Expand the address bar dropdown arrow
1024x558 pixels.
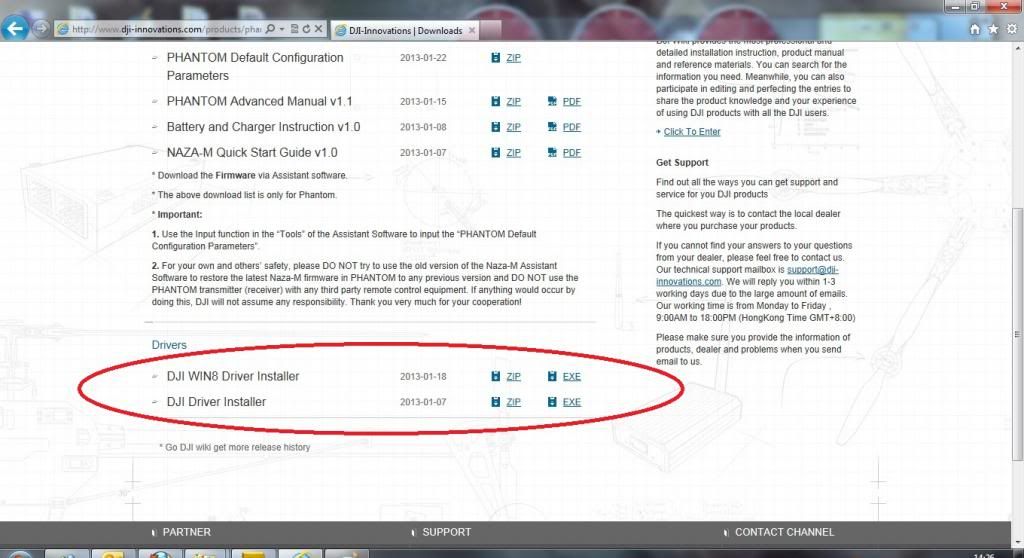pos(282,29)
